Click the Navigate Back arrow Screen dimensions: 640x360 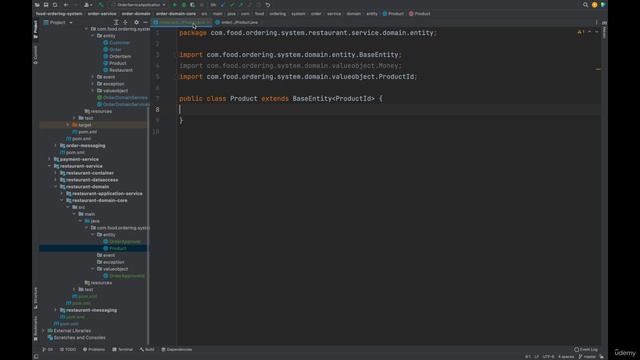[66, 5]
